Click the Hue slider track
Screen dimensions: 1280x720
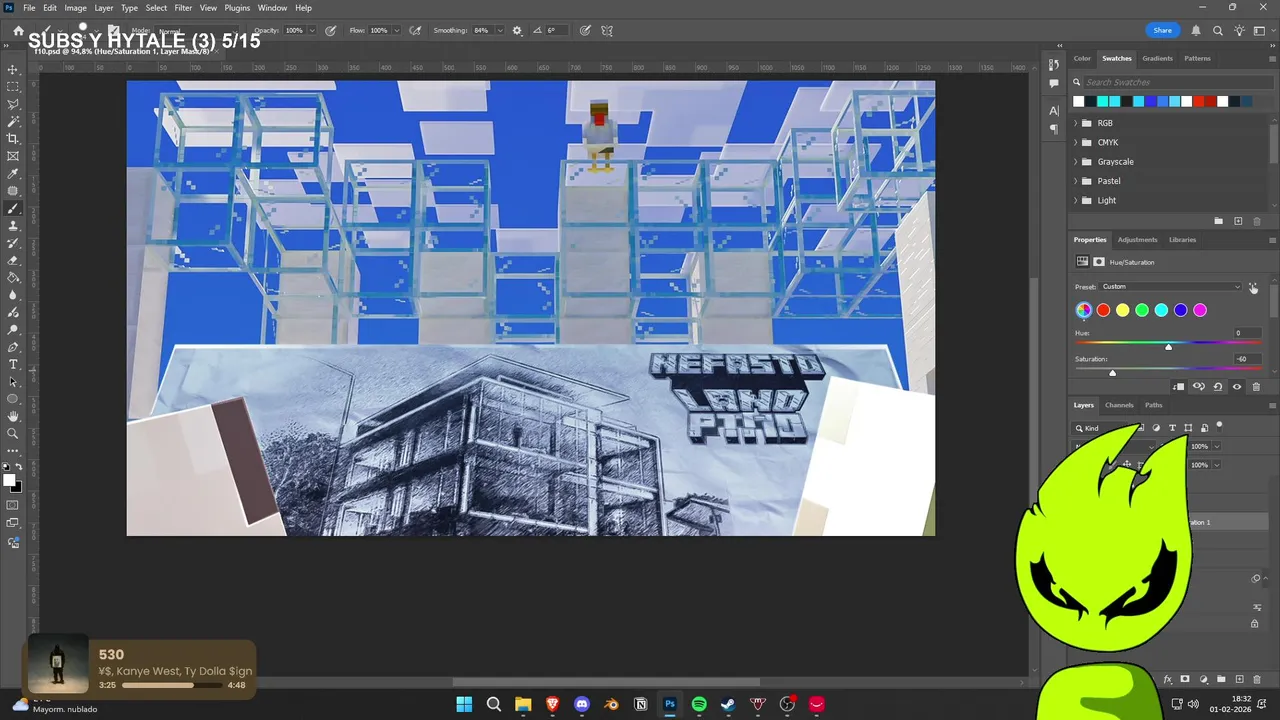tap(1169, 344)
